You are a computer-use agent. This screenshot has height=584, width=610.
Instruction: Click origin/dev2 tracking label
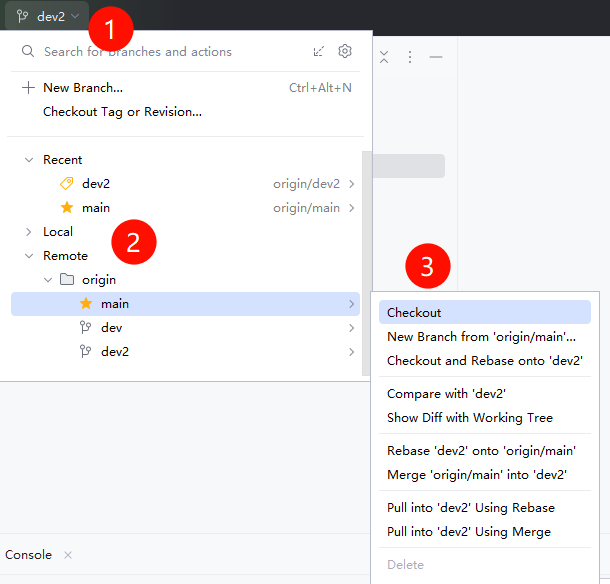(x=306, y=184)
